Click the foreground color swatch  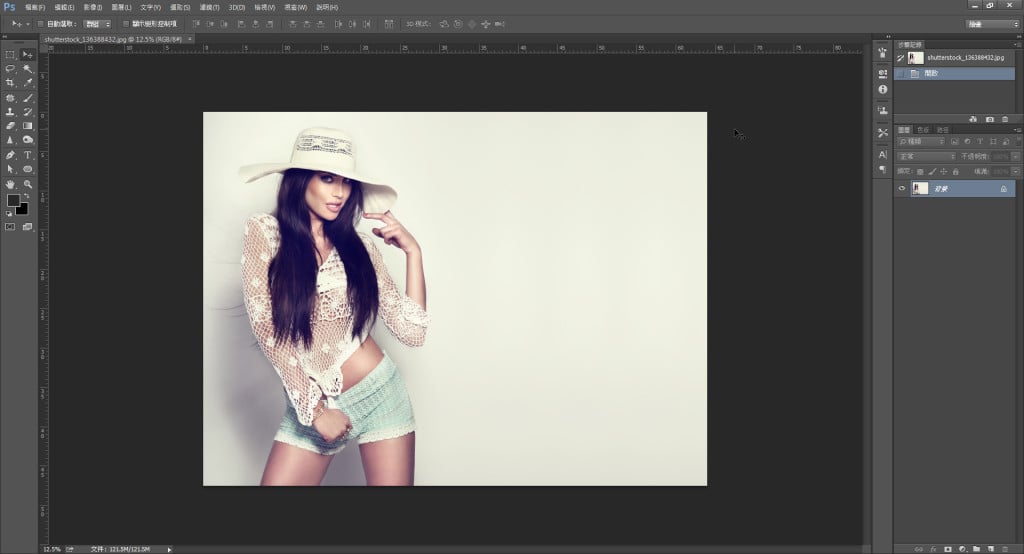tap(13, 201)
